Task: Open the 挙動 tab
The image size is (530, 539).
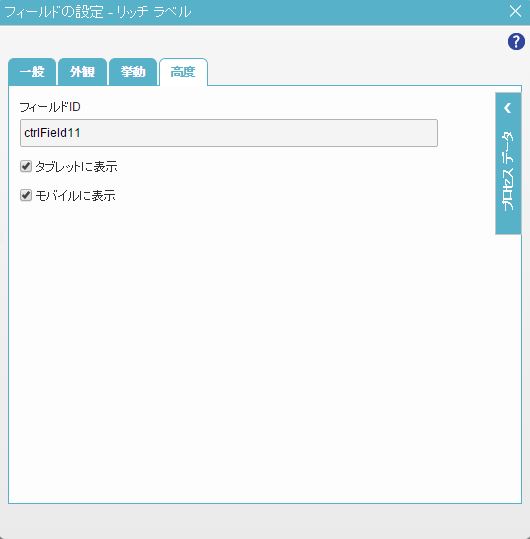Action: [x=133, y=72]
